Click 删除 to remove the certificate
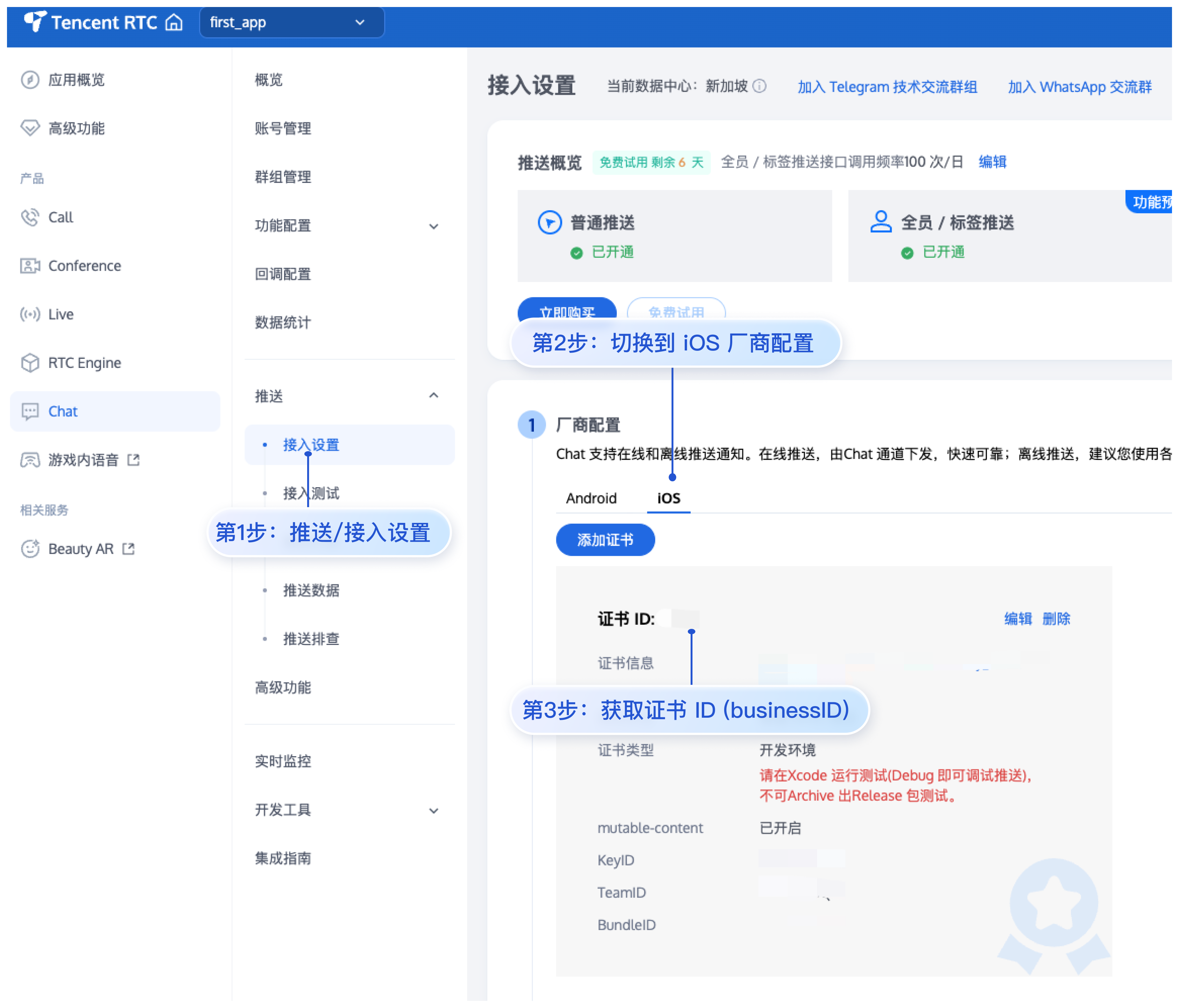Viewport: 1179px width, 1008px height. 1056,618
